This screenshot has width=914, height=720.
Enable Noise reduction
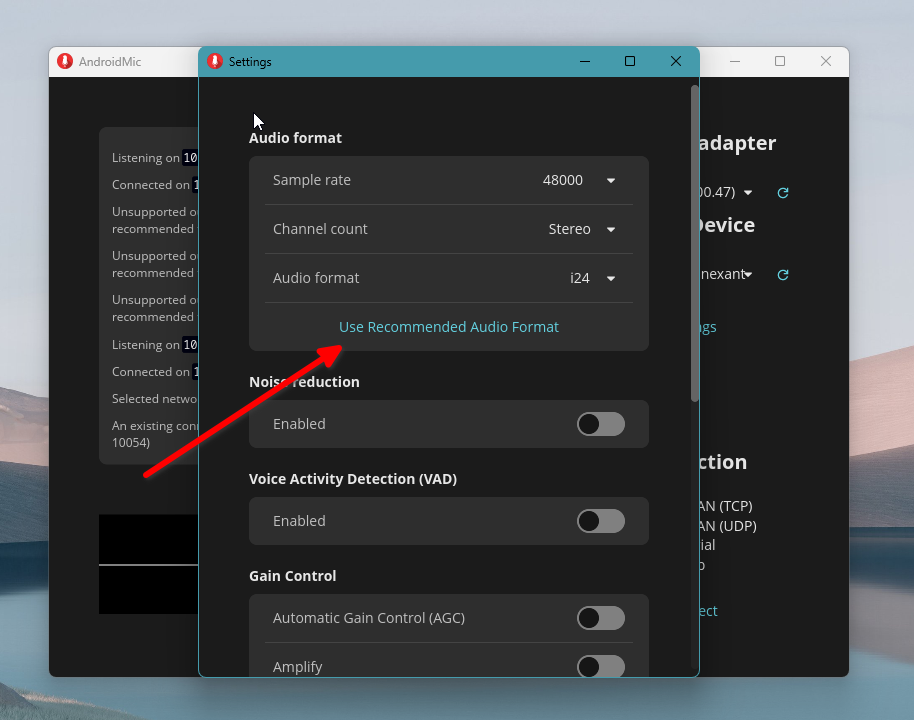tap(600, 424)
